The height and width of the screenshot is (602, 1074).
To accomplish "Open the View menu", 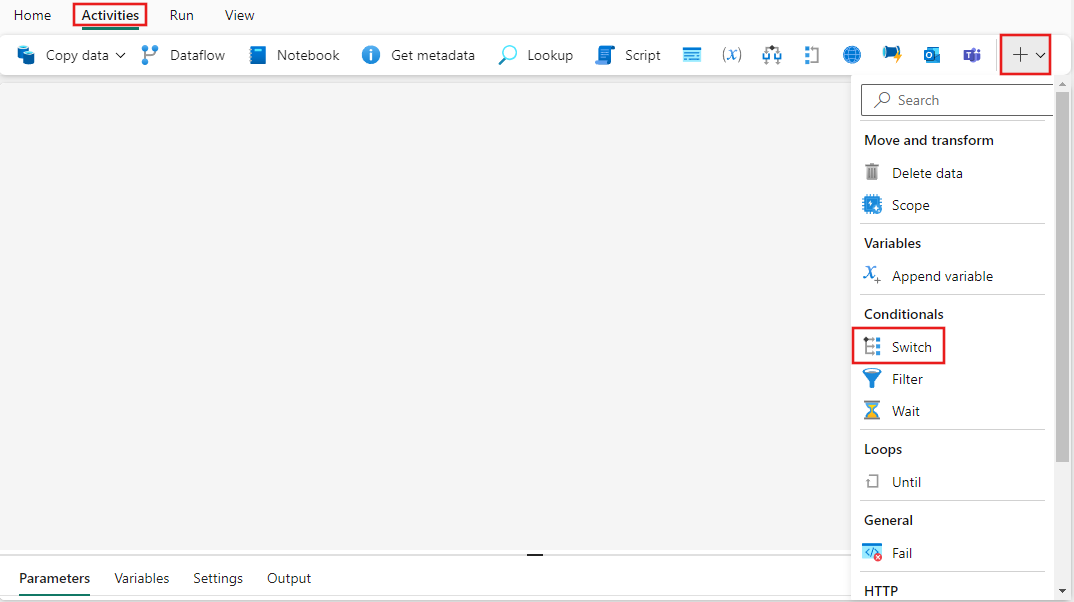I will tap(239, 15).
